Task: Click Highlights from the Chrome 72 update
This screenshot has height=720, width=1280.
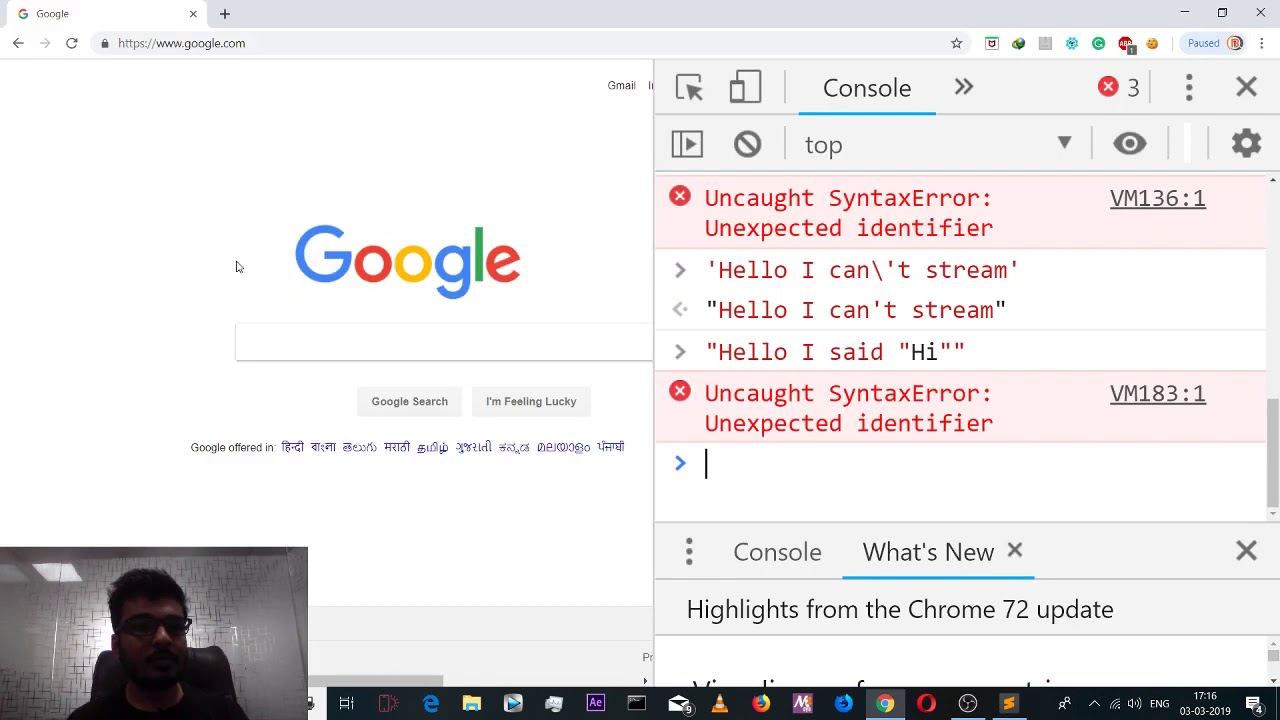Action: click(x=900, y=609)
